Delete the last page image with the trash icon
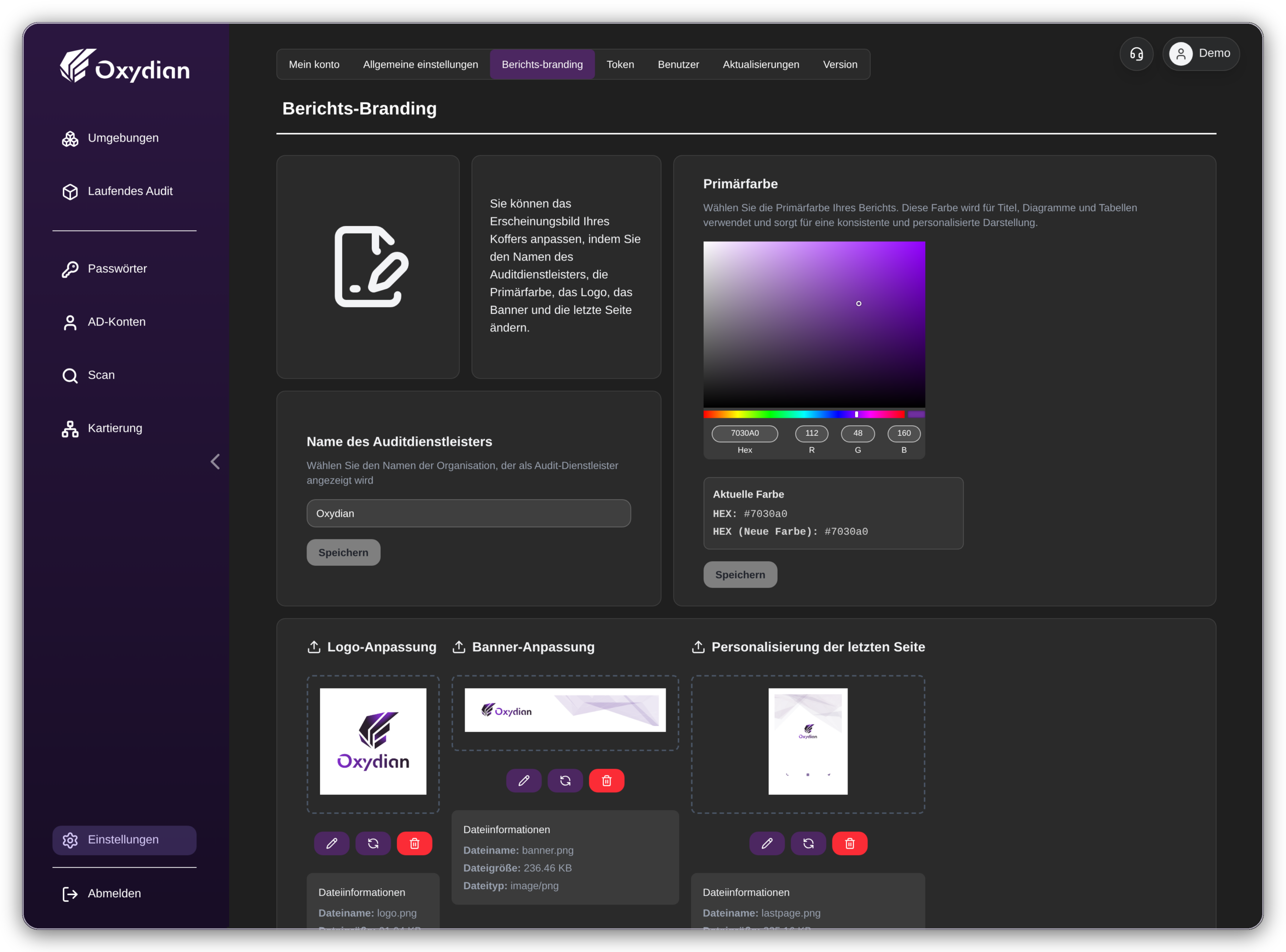1286x952 pixels. (849, 844)
